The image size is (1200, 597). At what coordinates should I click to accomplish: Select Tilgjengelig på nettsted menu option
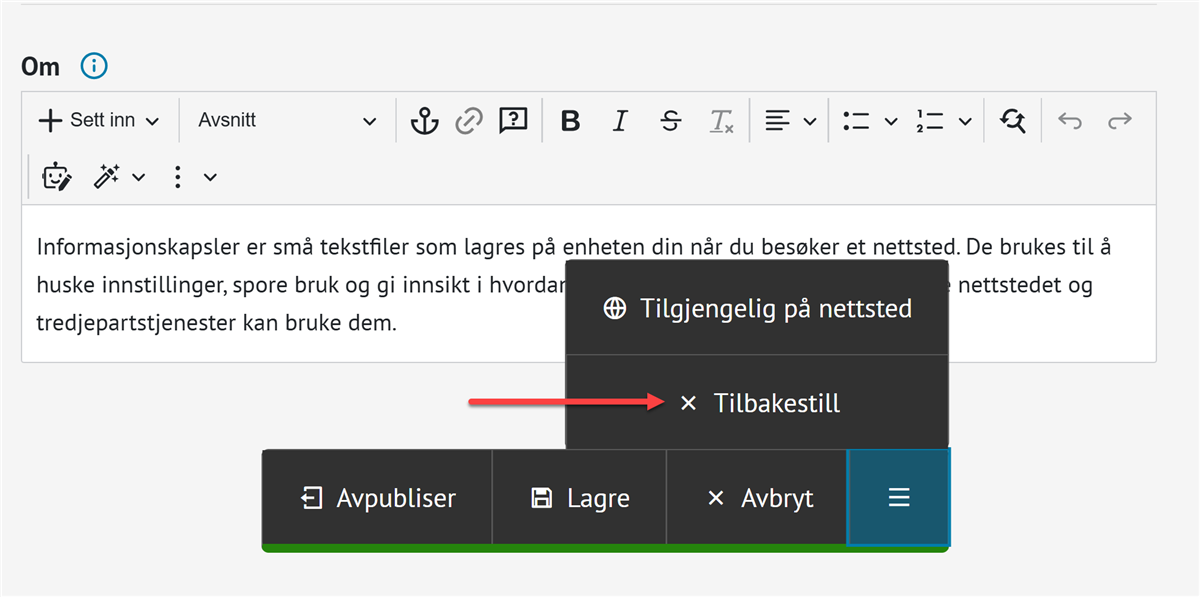757,308
